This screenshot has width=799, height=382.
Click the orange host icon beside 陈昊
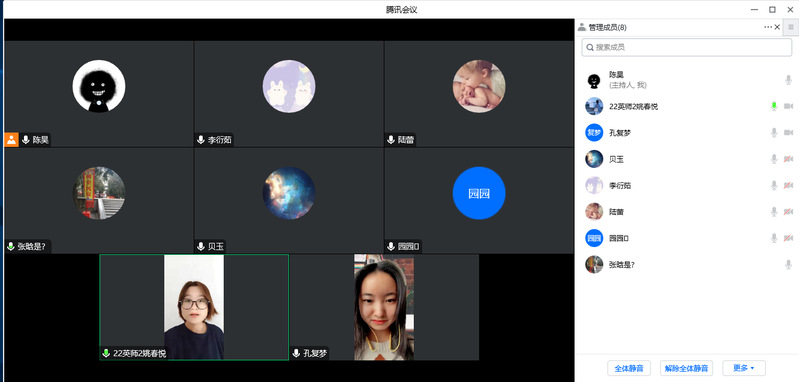(11, 140)
